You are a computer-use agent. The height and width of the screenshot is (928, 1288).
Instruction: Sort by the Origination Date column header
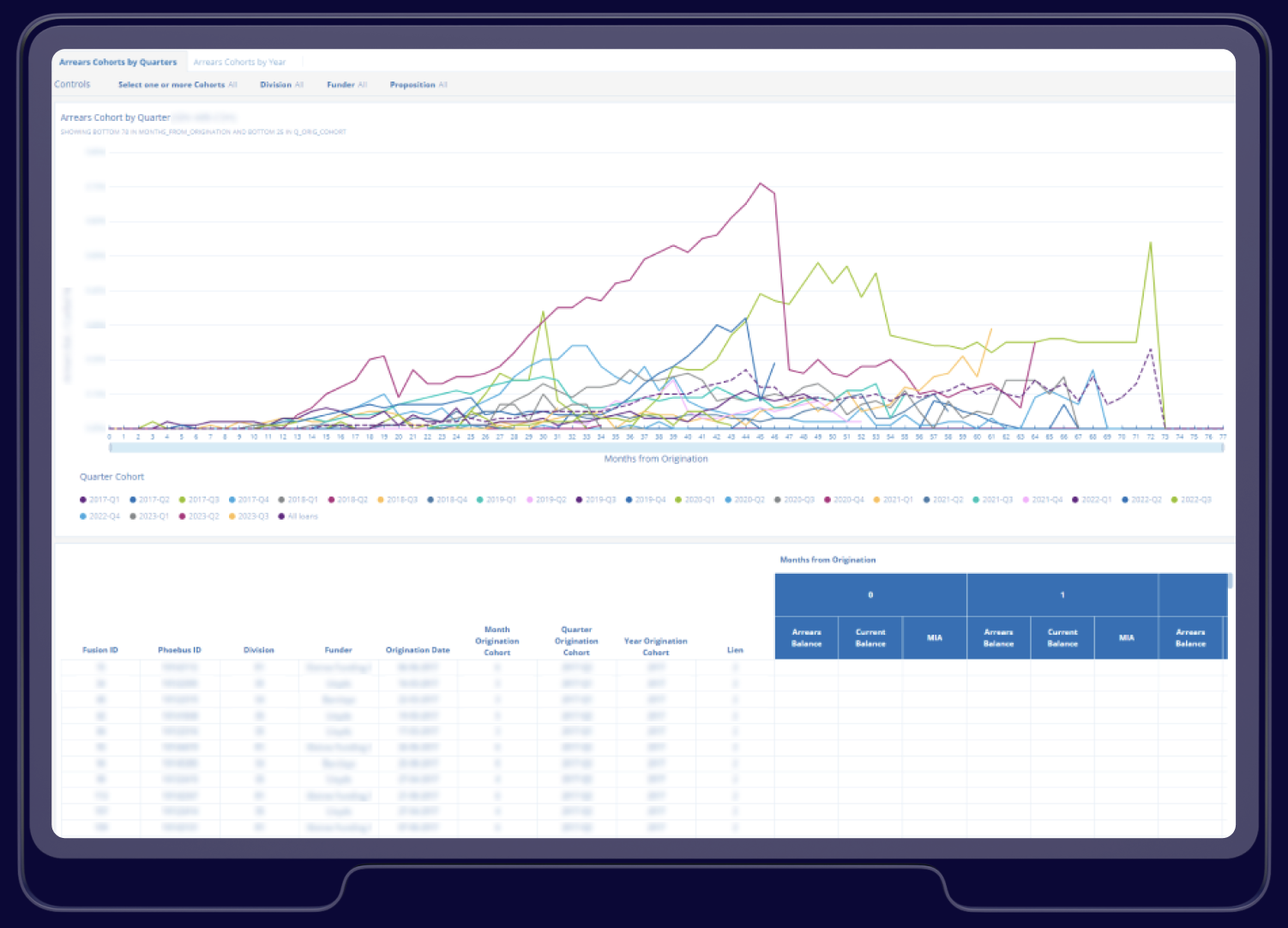418,650
